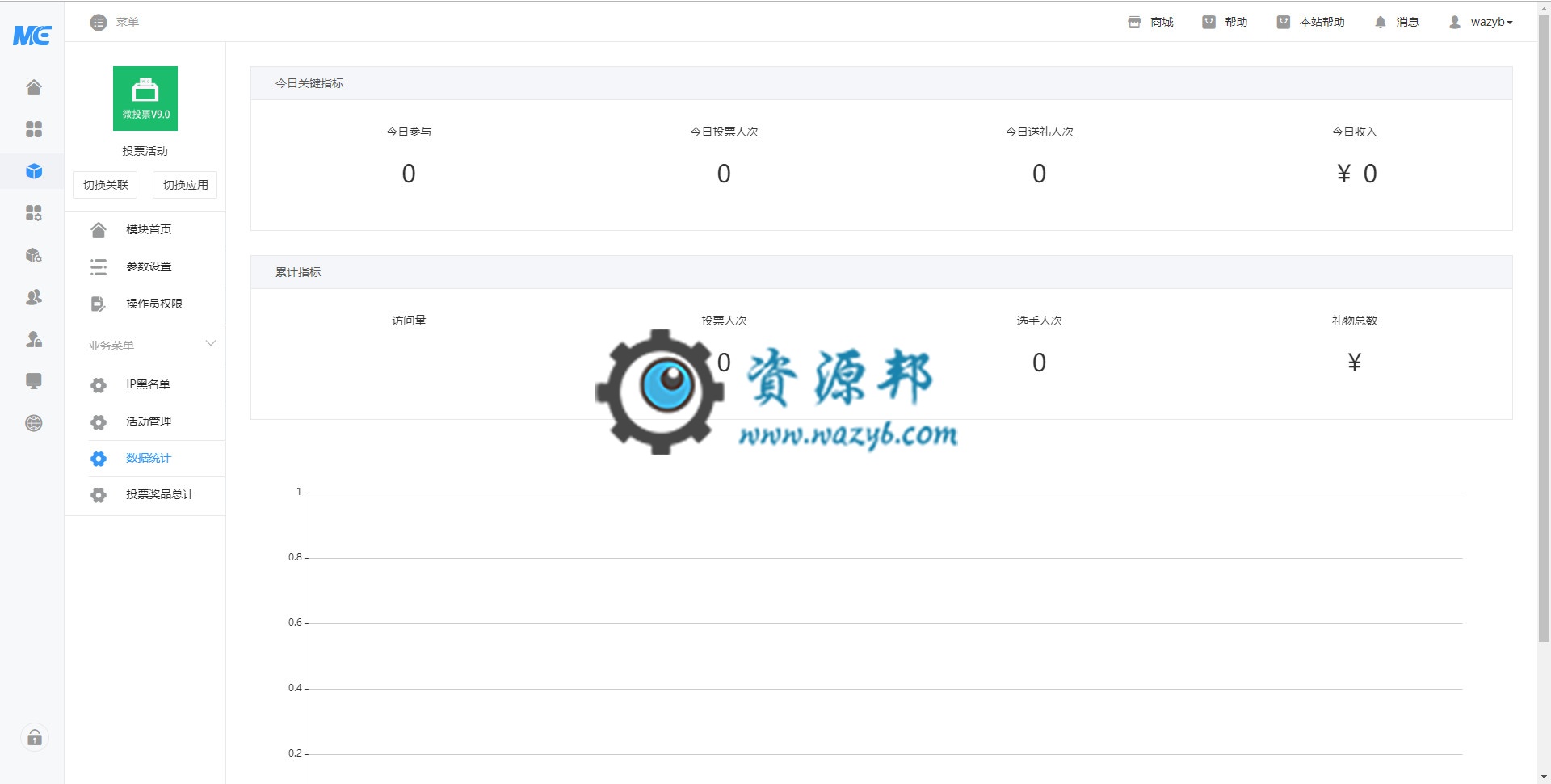Select the blue cube module icon
This screenshot has height=784, width=1551.
pyautogui.click(x=33, y=171)
